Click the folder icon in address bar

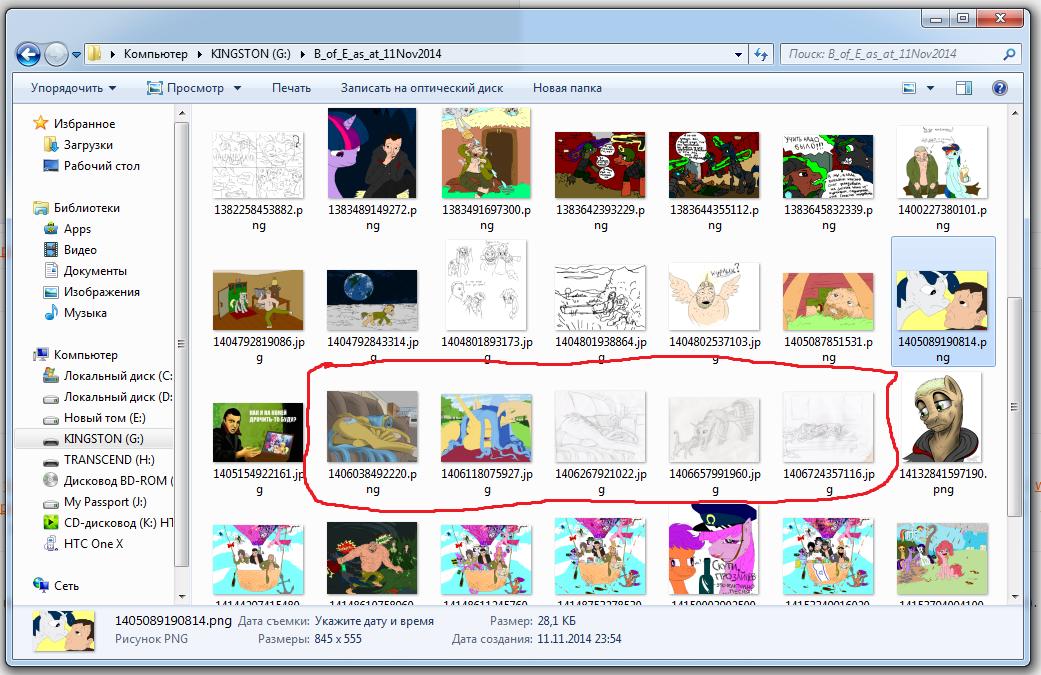click(x=95, y=54)
